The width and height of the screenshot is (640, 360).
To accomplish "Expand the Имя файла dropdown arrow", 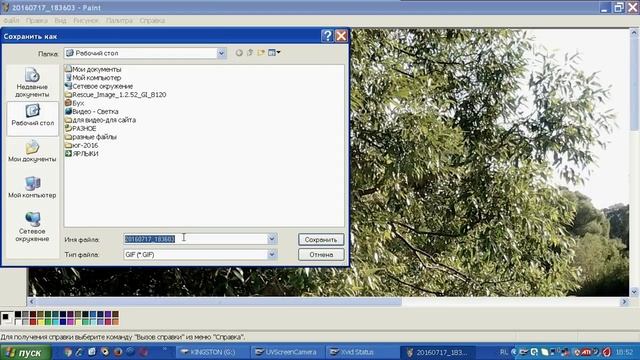I will pos(272,239).
